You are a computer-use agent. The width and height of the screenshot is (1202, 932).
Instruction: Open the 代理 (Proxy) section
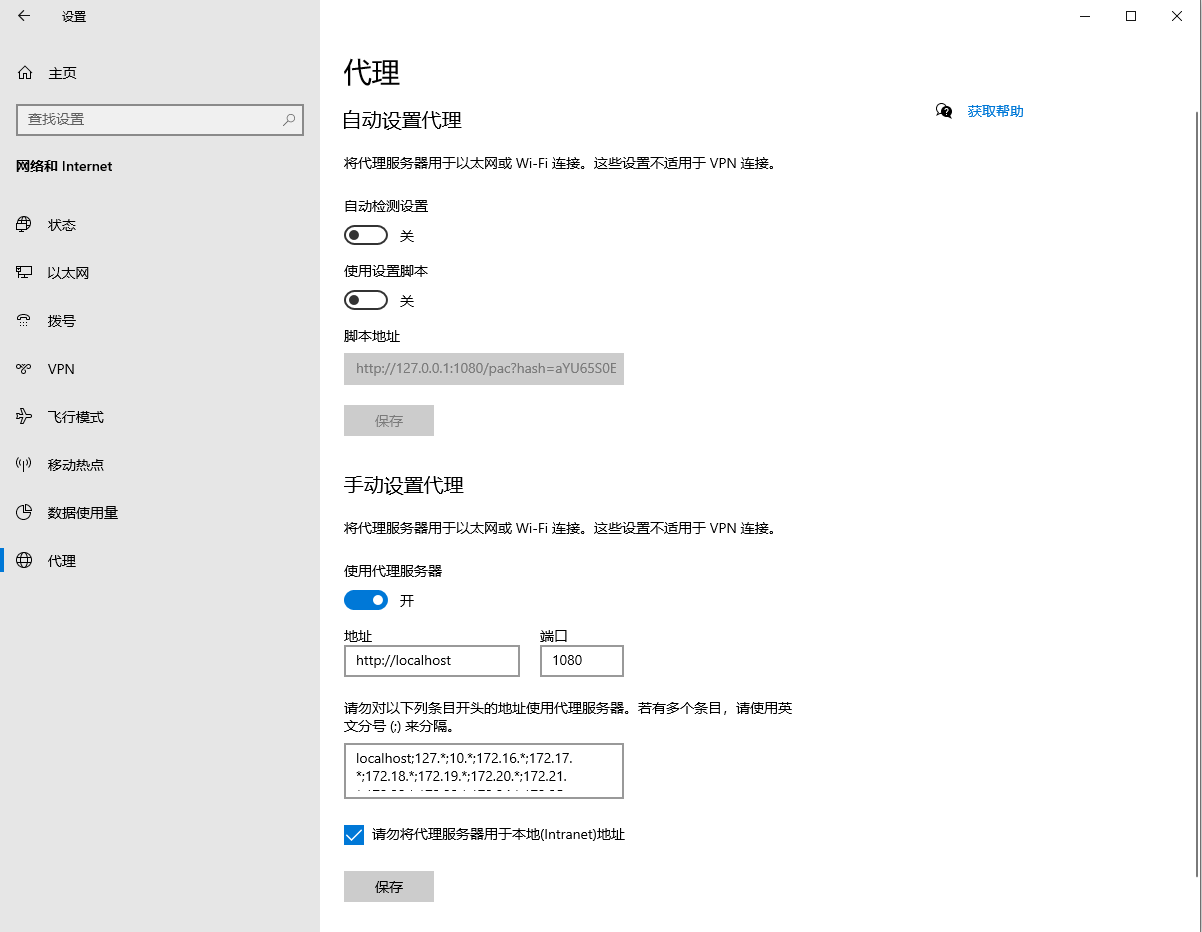61,560
